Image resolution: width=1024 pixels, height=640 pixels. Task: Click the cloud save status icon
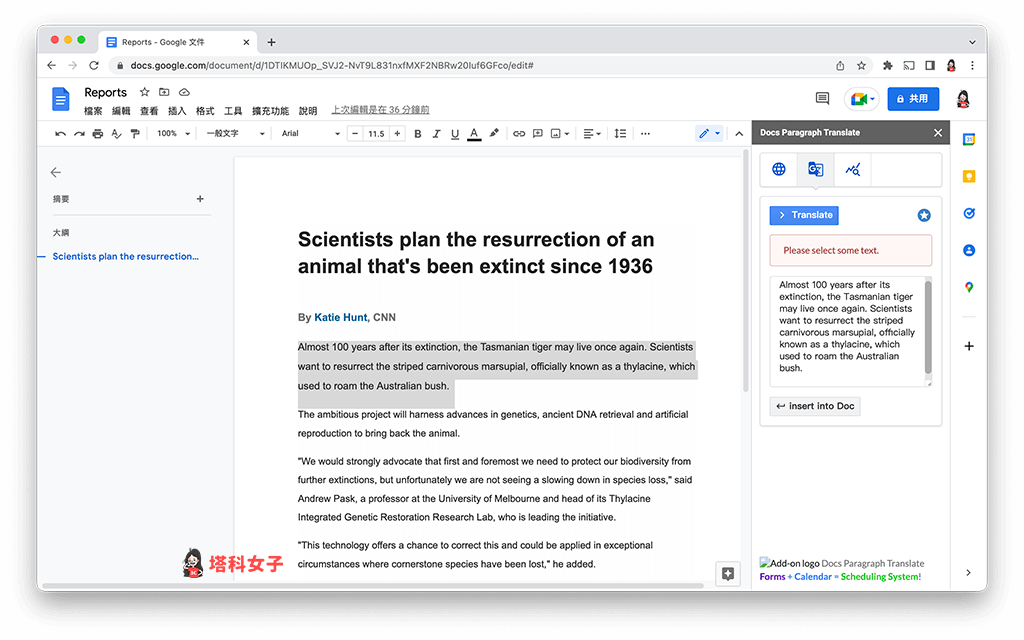point(184,92)
